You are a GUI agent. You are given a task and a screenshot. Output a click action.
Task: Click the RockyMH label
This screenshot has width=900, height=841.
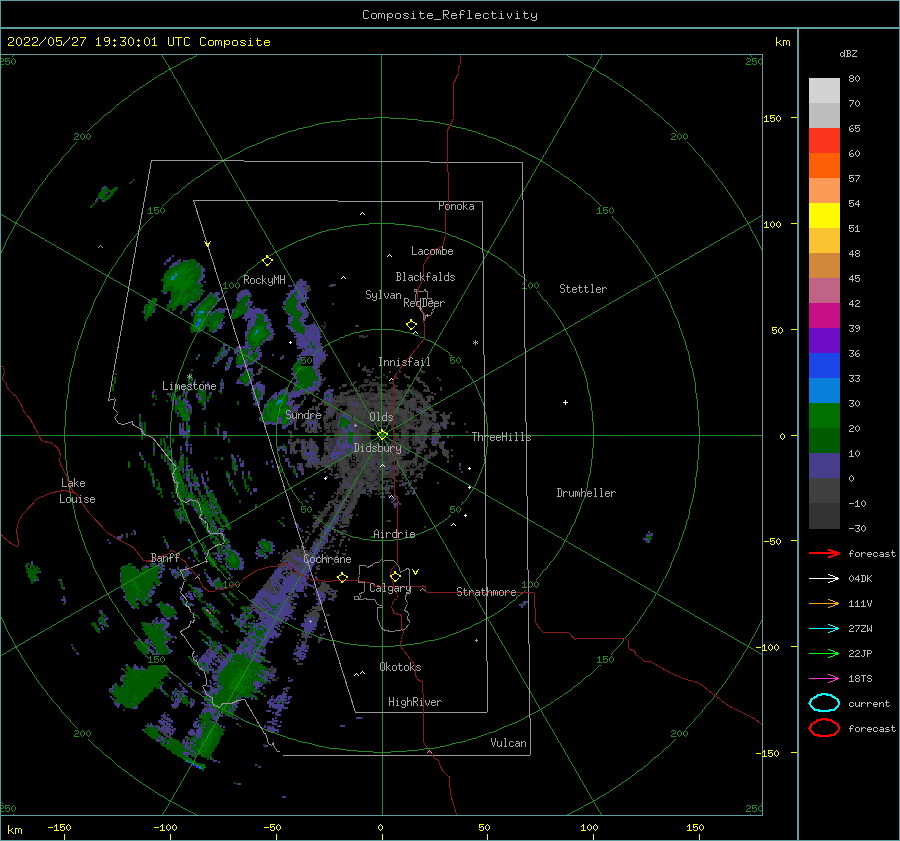click(x=264, y=280)
